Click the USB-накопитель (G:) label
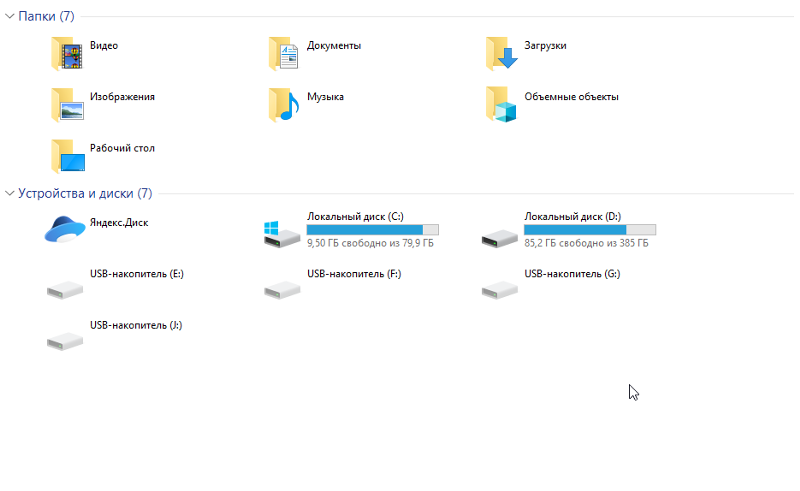Viewport: 800px width, 491px height. (572, 274)
